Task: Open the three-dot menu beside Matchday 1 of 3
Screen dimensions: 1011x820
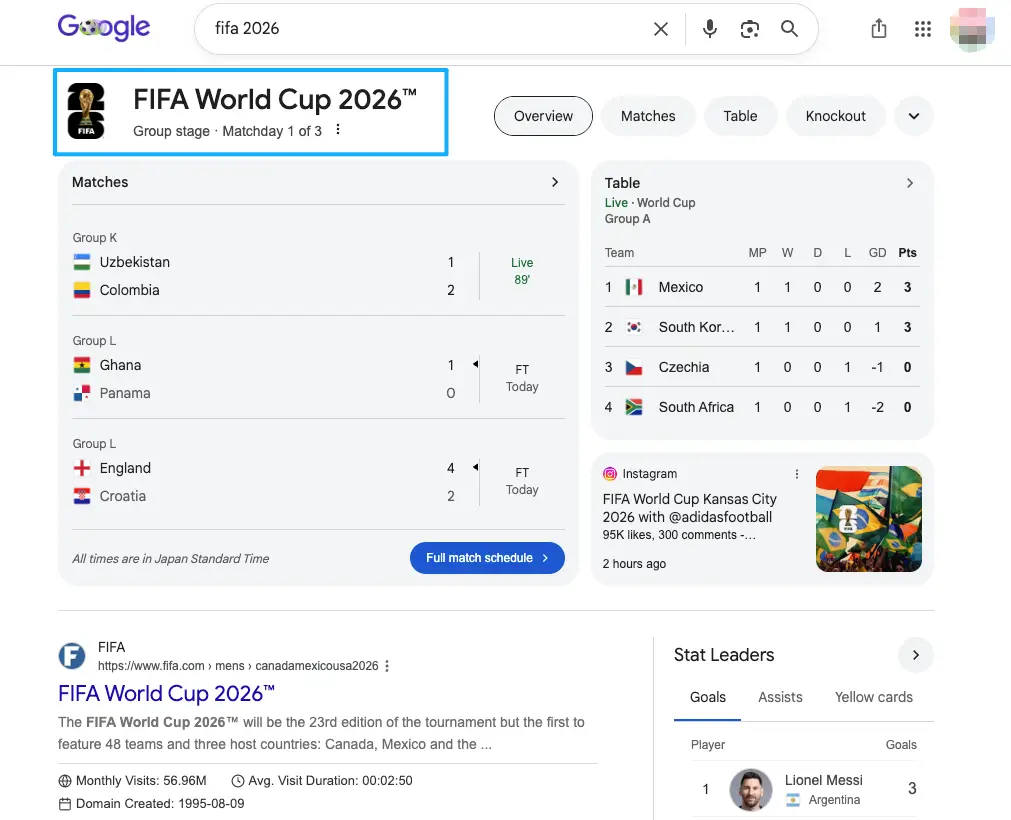Action: (x=338, y=130)
